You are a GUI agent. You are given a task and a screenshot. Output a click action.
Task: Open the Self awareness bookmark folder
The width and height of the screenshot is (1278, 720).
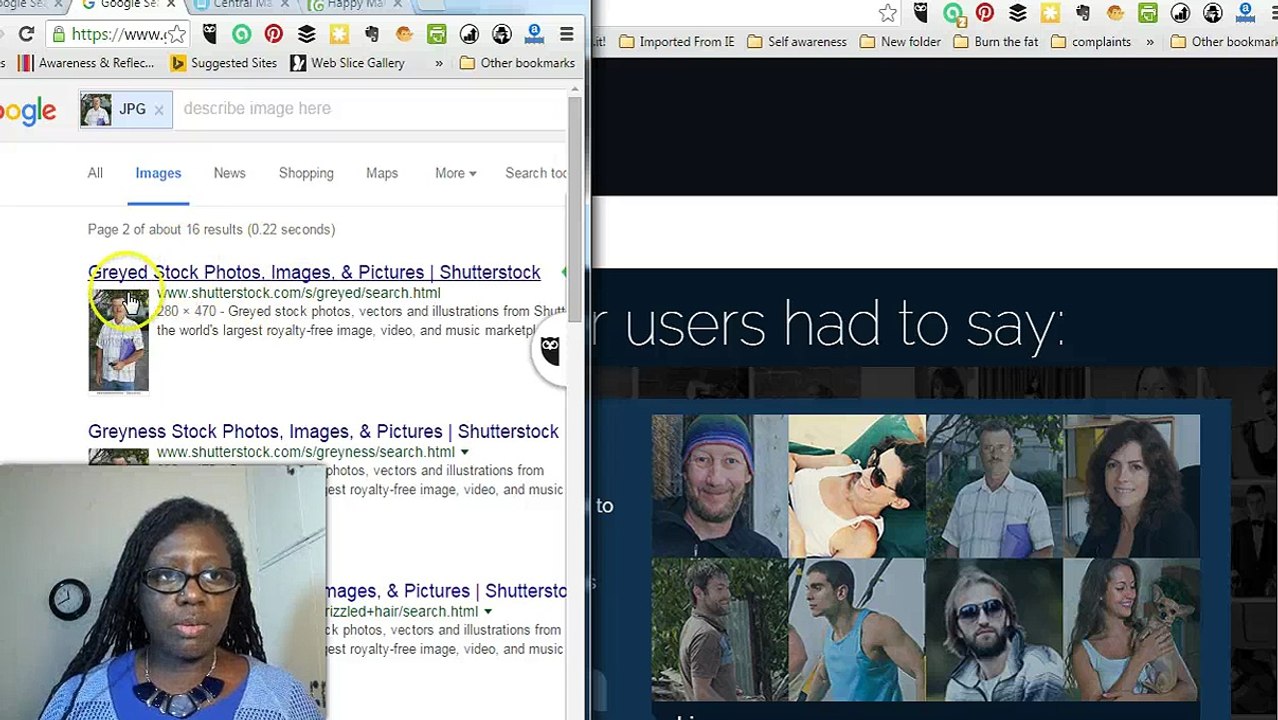797,42
